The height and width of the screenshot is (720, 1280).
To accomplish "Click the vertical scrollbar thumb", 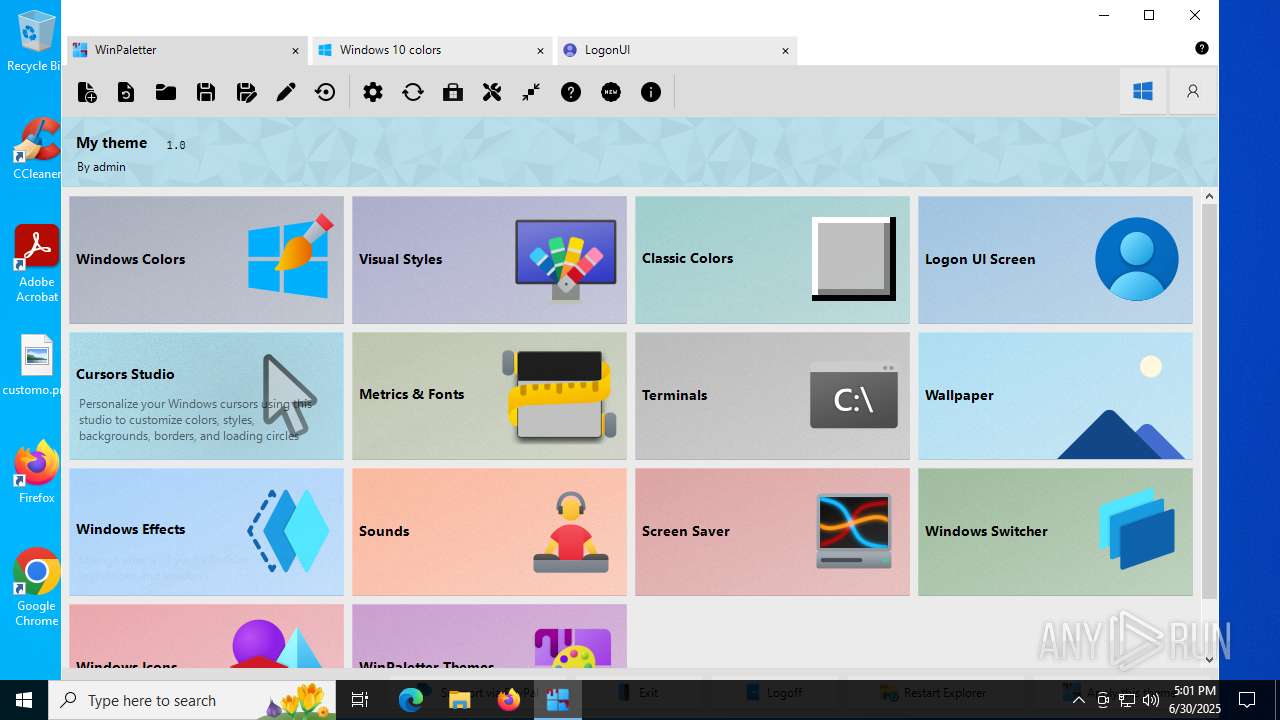I will (x=1209, y=401).
